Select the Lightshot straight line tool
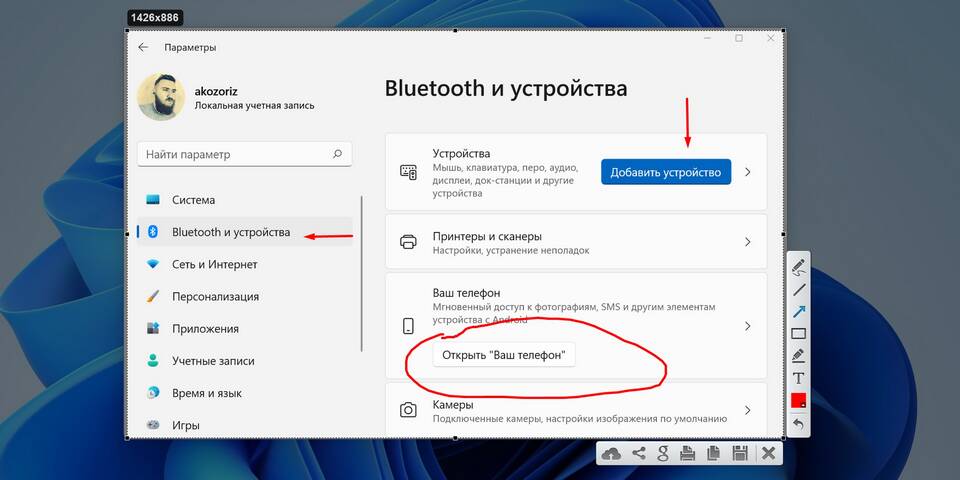Image resolution: width=960 pixels, height=480 pixels. pyautogui.click(x=798, y=290)
